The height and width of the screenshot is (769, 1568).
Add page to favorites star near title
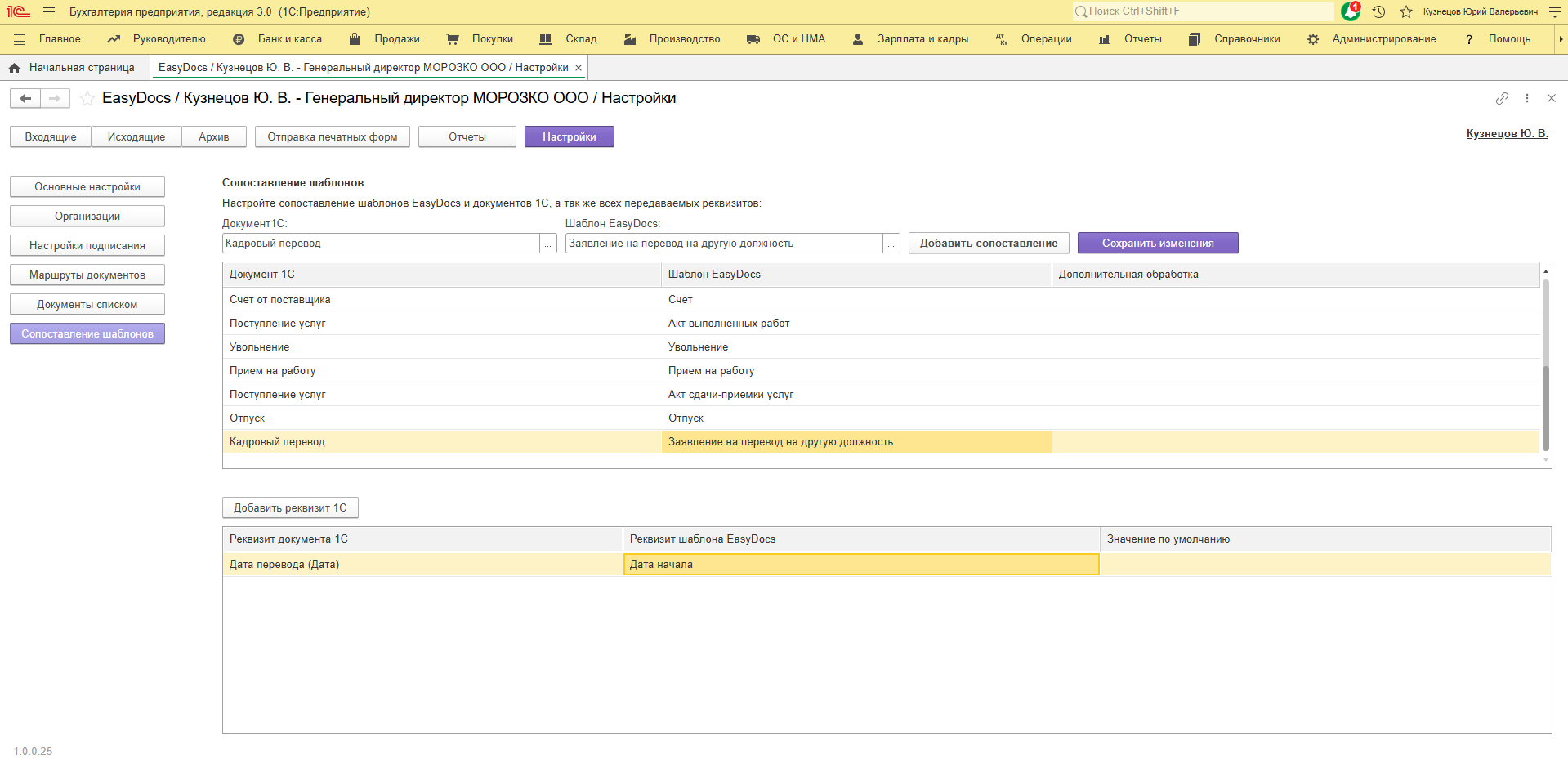[x=87, y=99]
